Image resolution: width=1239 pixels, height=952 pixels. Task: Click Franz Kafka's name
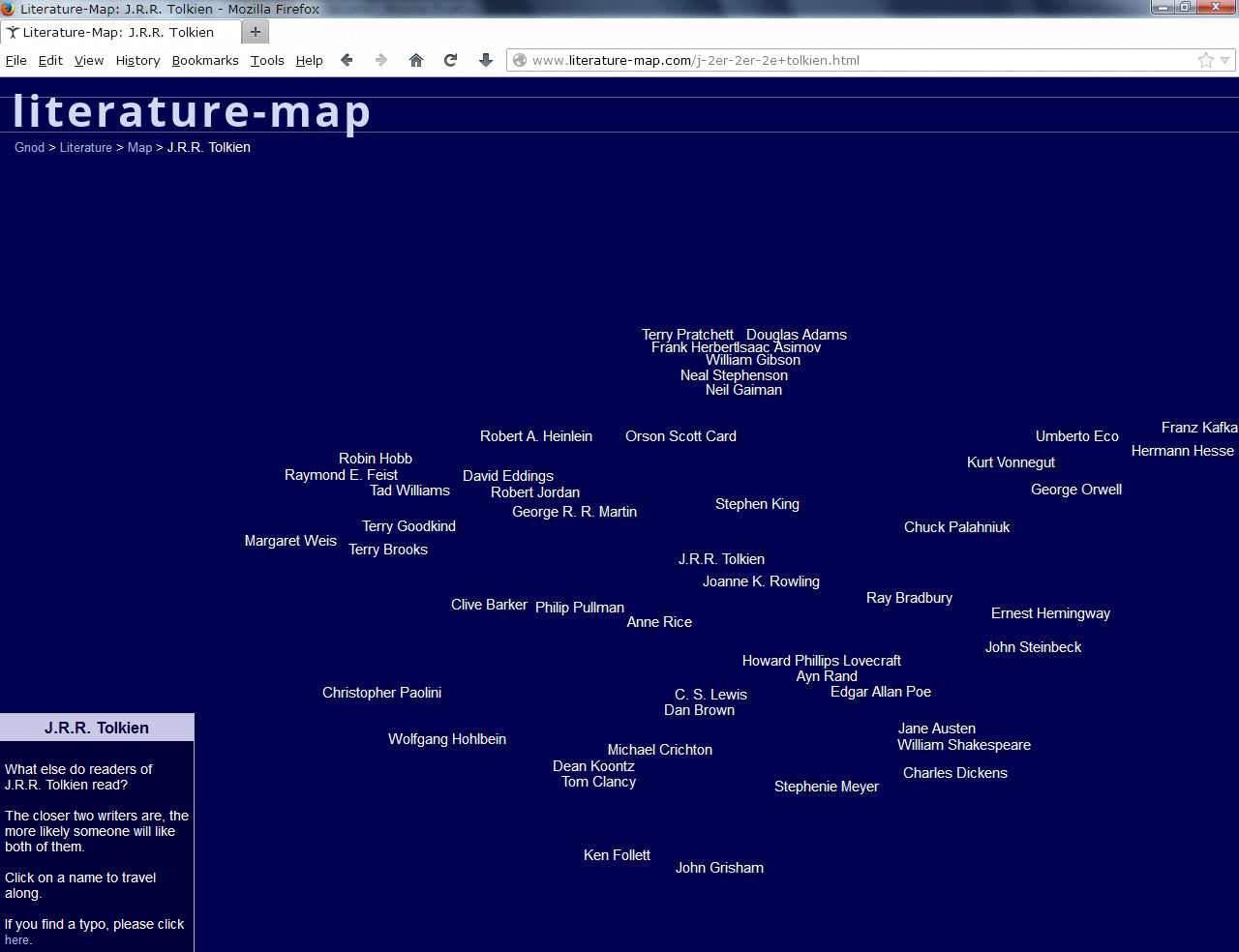1199,428
